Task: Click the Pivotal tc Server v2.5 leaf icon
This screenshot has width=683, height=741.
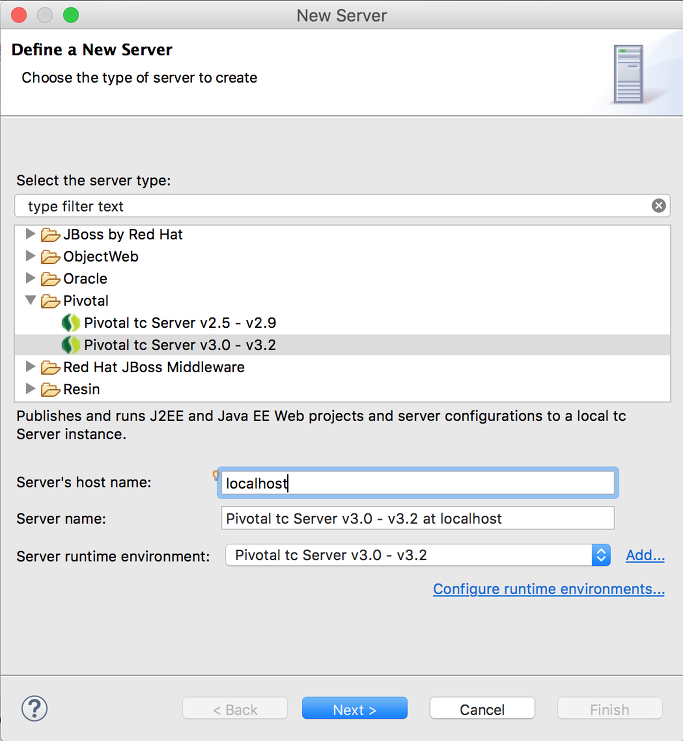Action: coord(71,323)
